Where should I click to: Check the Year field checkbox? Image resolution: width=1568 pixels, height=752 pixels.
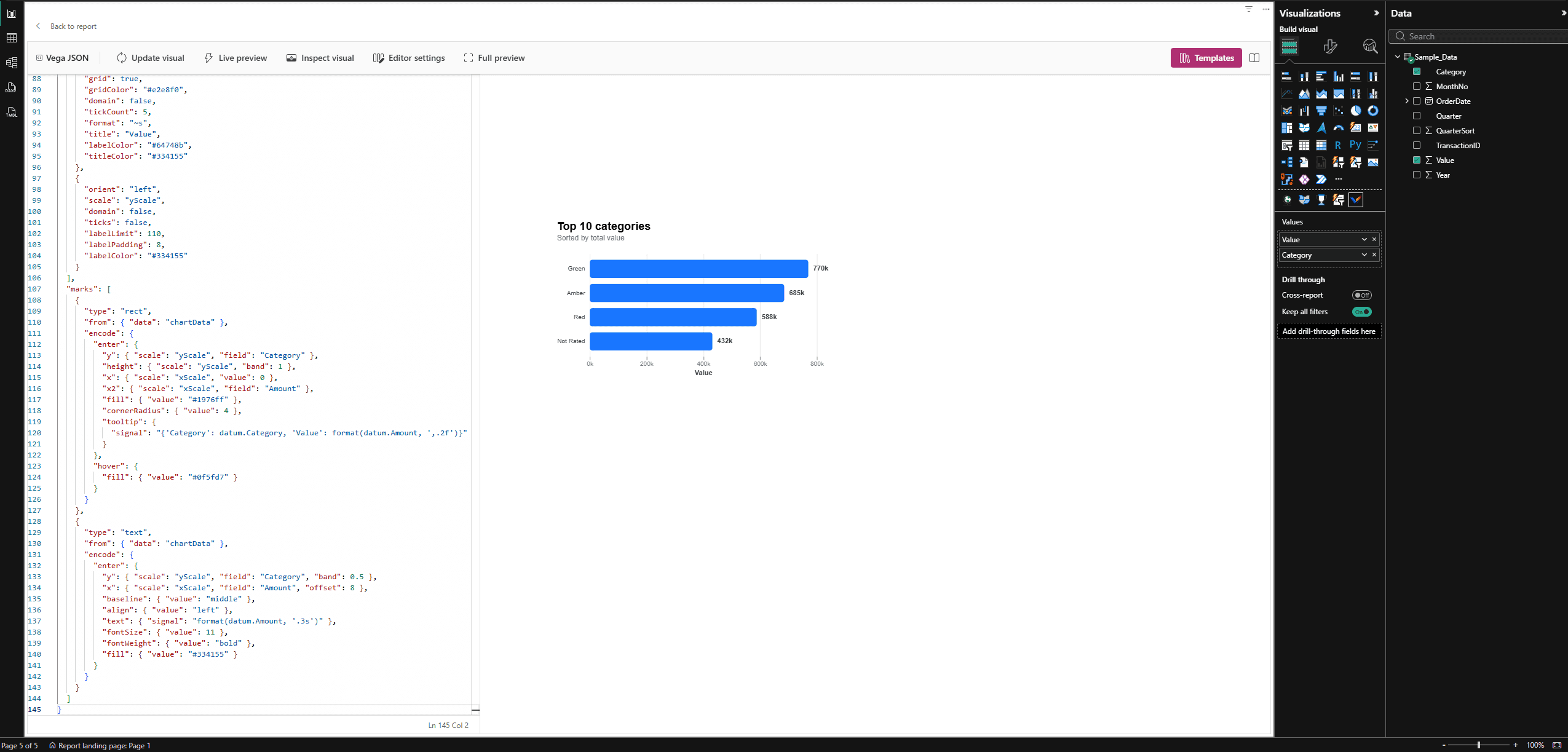[x=1417, y=175]
